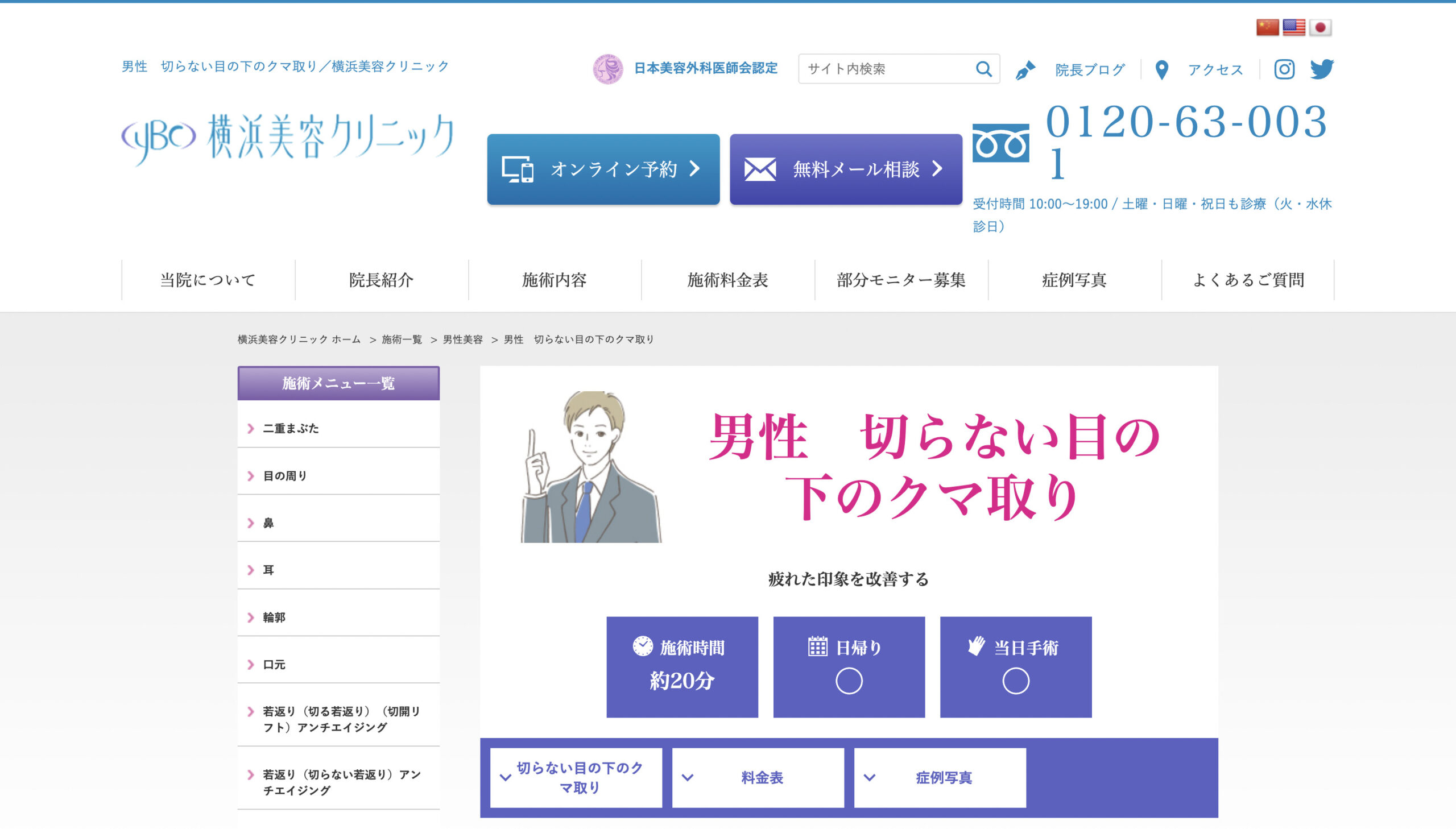Open the clinic's Twitter icon
The height and width of the screenshot is (829, 1456).
pyautogui.click(x=1324, y=69)
